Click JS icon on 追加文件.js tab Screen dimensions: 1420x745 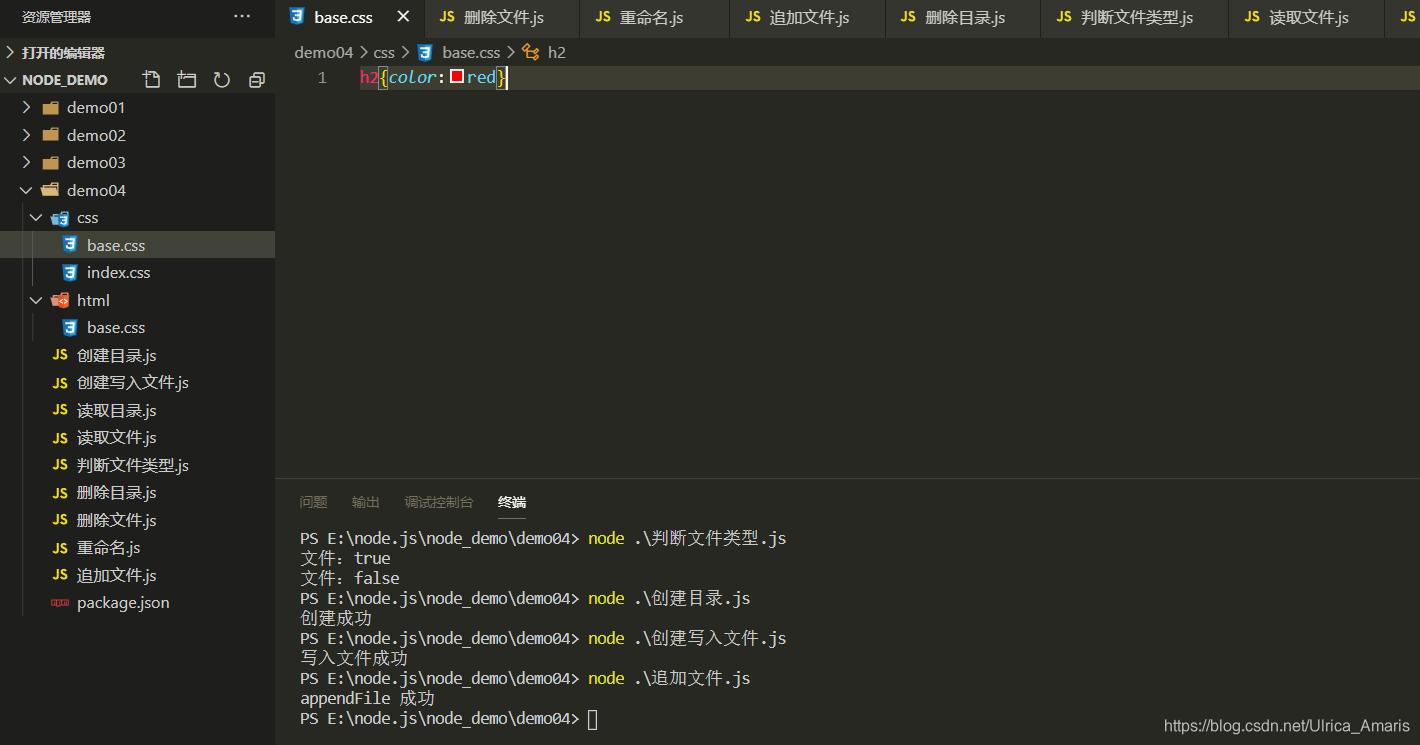753,17
